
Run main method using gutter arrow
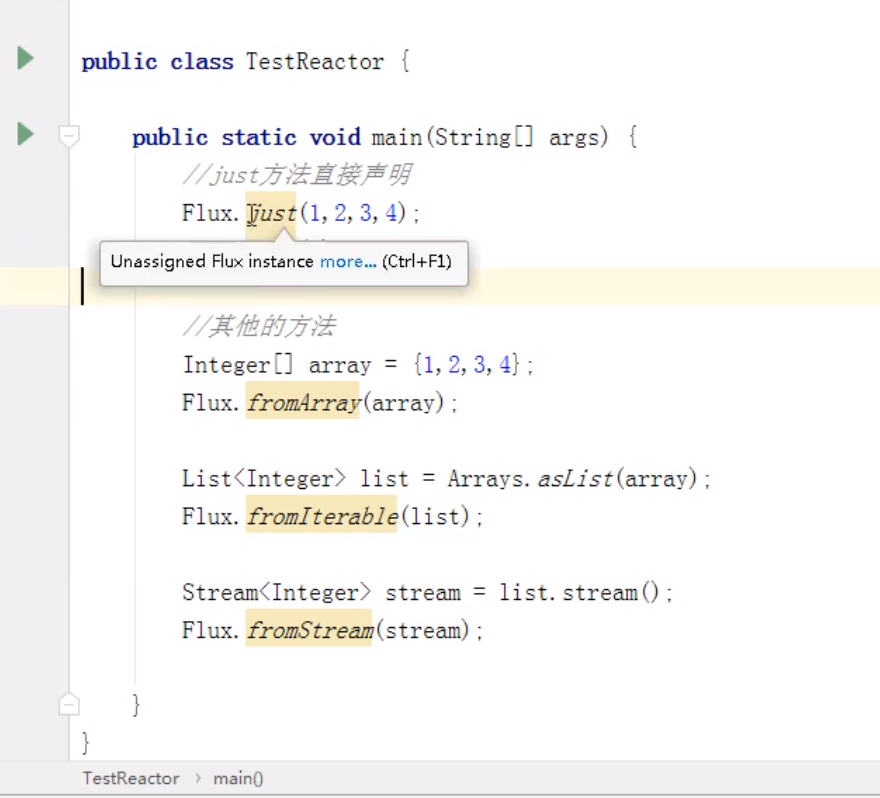click(x=26, y=135)
